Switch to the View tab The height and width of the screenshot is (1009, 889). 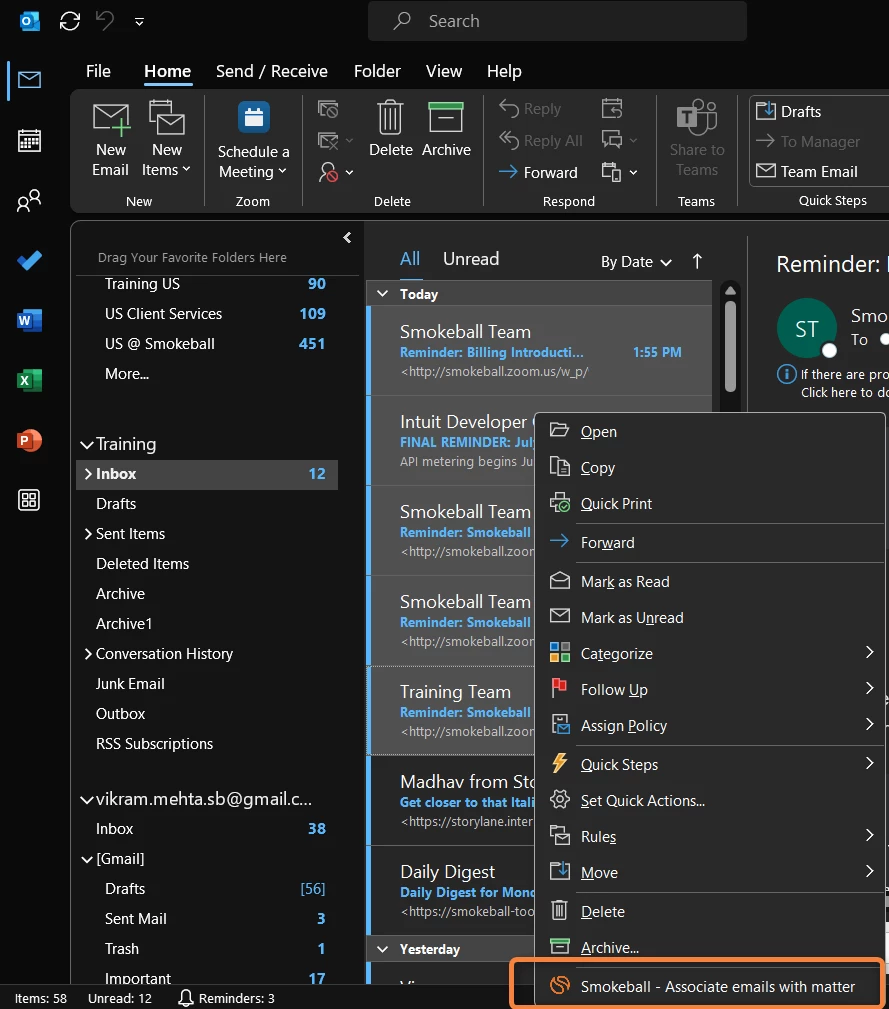coord(443,71)
